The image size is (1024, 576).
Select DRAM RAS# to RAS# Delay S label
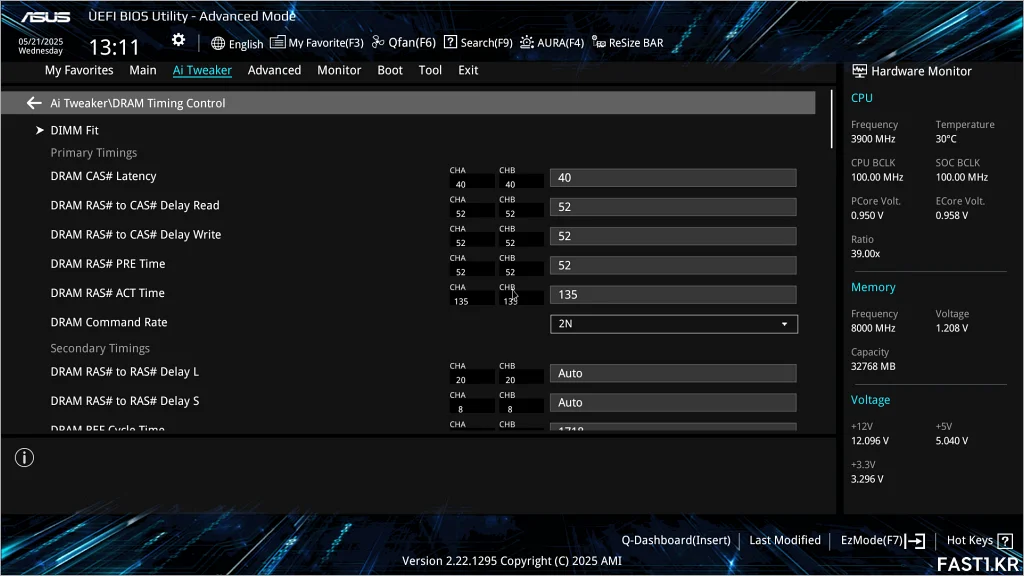click(125, 401)
